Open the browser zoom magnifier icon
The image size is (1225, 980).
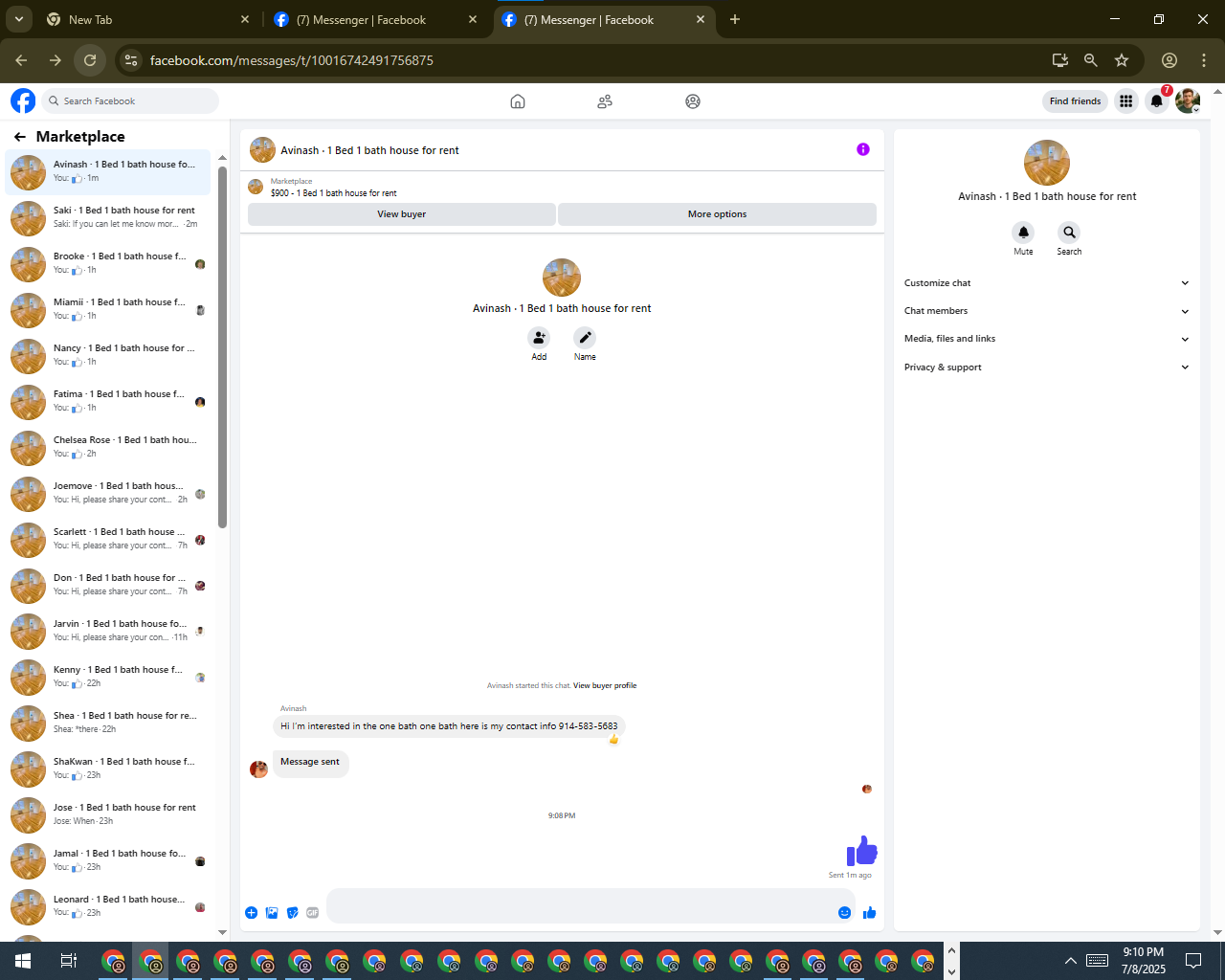click(x=1090, y=60)
